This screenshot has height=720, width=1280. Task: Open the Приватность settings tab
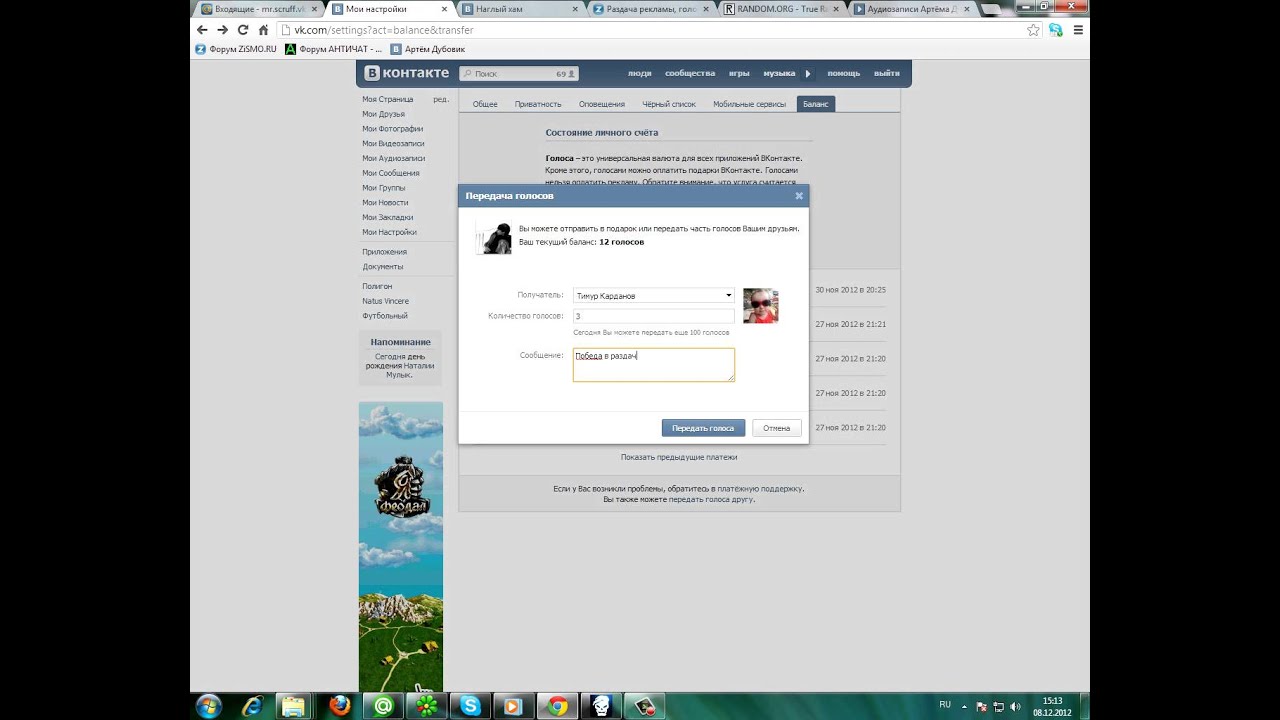538,104
